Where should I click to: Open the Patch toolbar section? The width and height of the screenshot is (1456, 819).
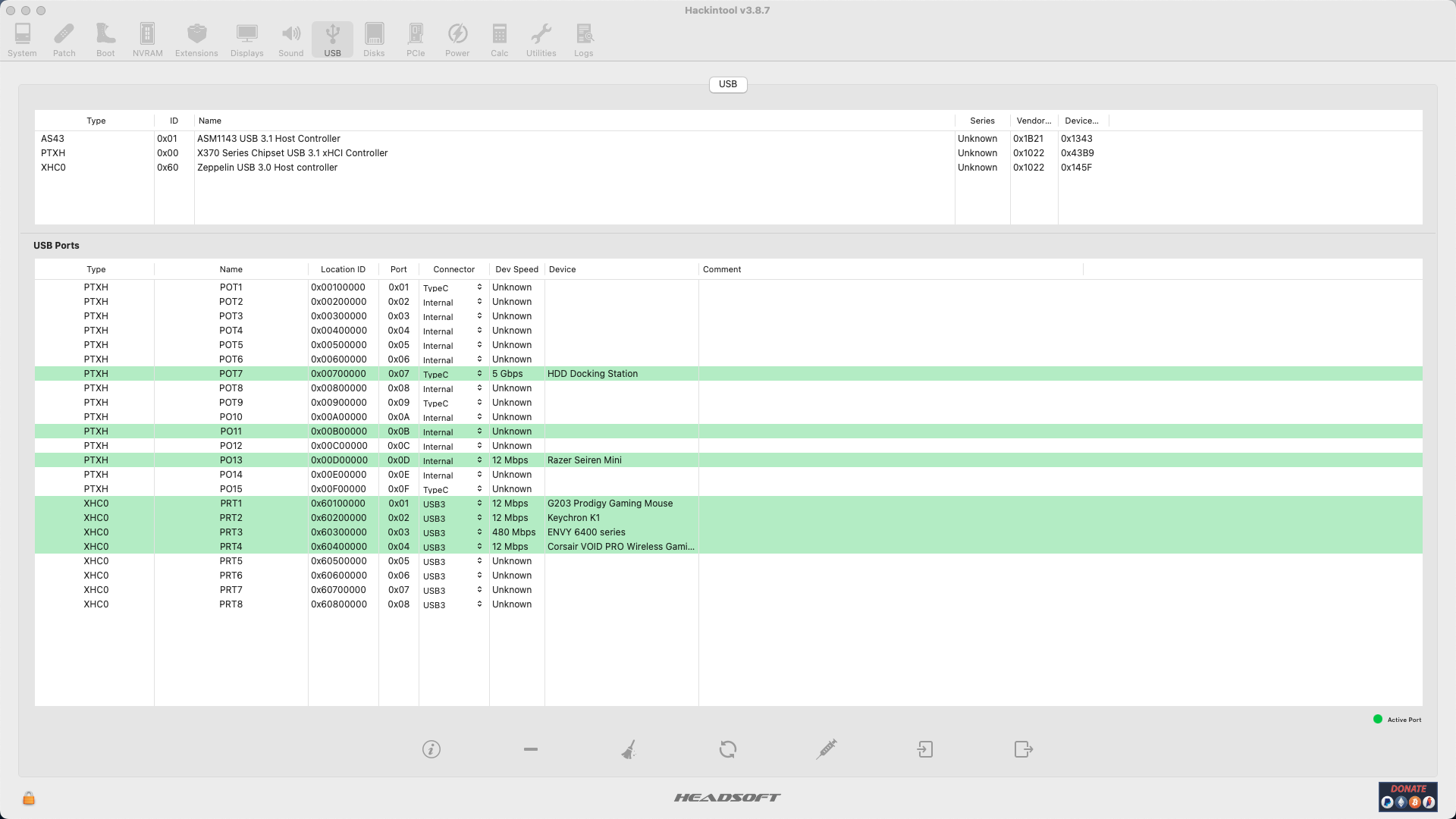click(x=64, y=39)
